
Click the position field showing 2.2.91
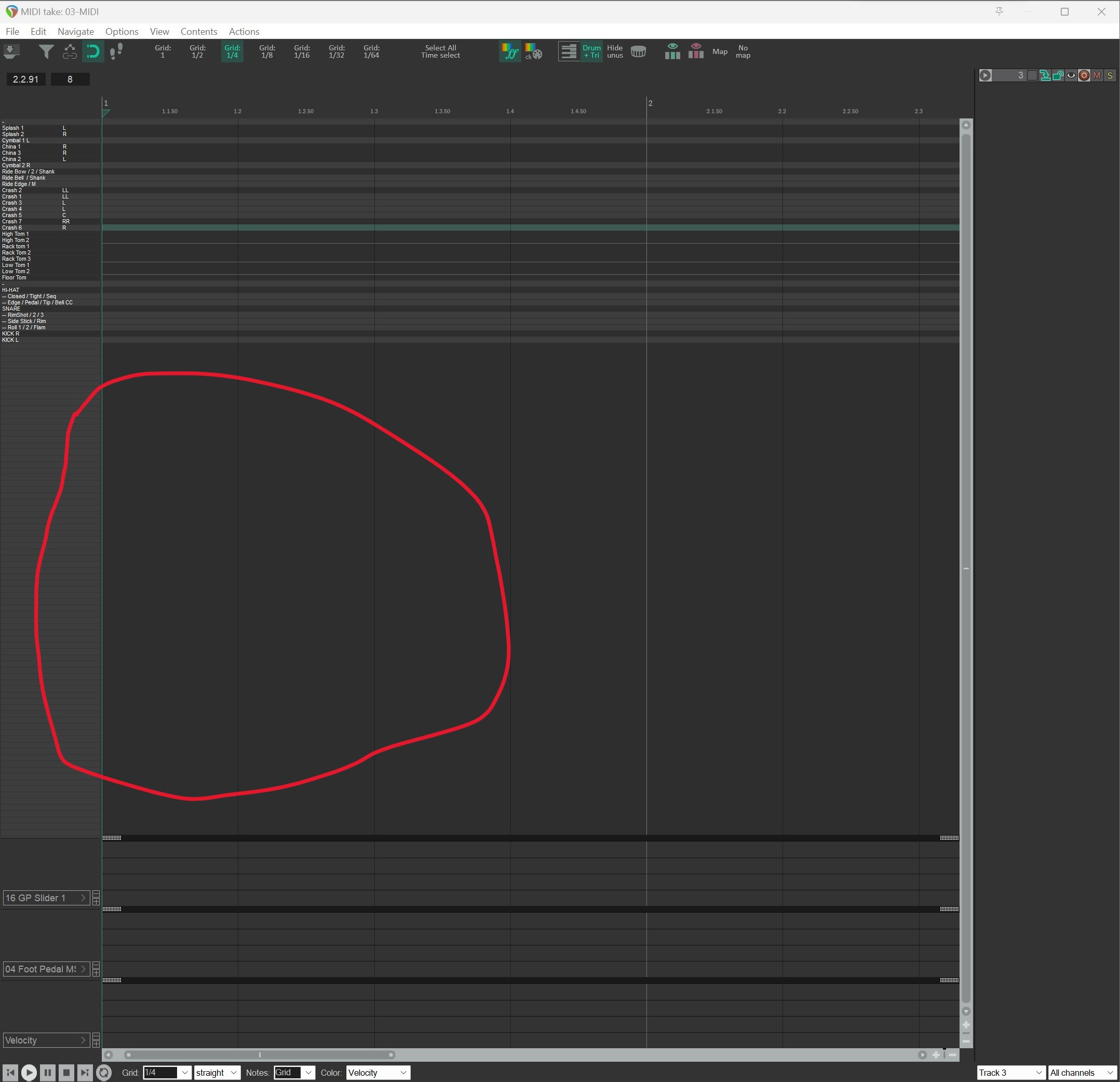(26, 79)
